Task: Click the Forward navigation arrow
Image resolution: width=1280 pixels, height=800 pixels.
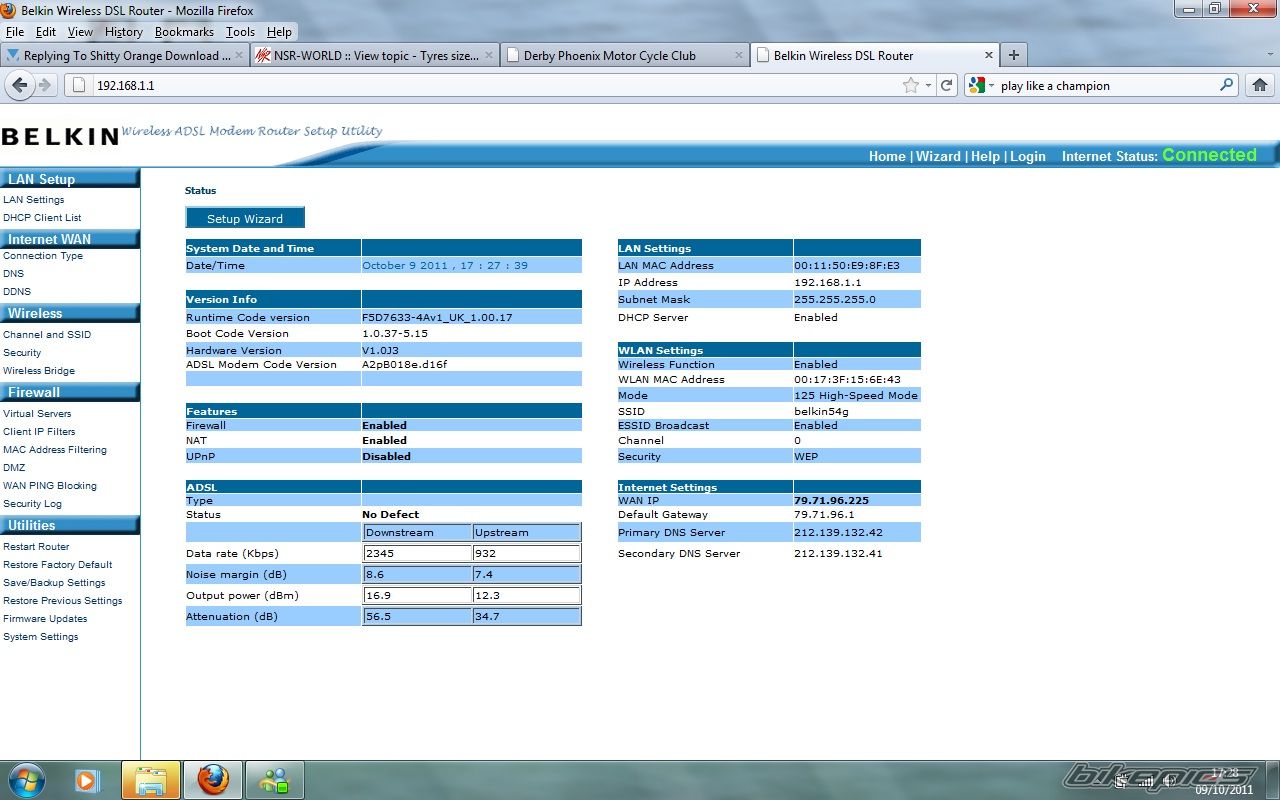Action: pos(45,86)
